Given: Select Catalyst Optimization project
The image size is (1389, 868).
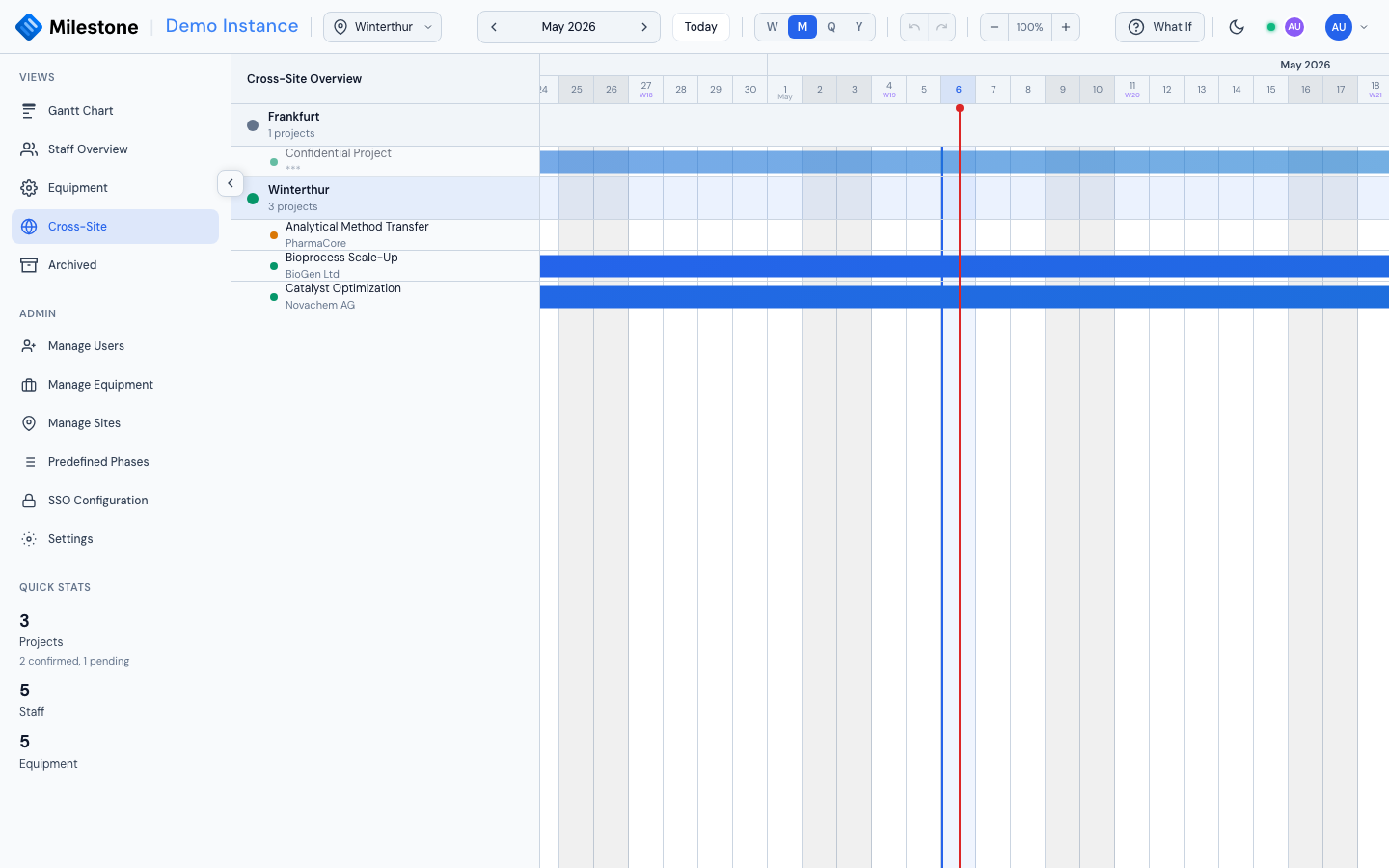Looking at the screenshot, I should coord(385,297).
